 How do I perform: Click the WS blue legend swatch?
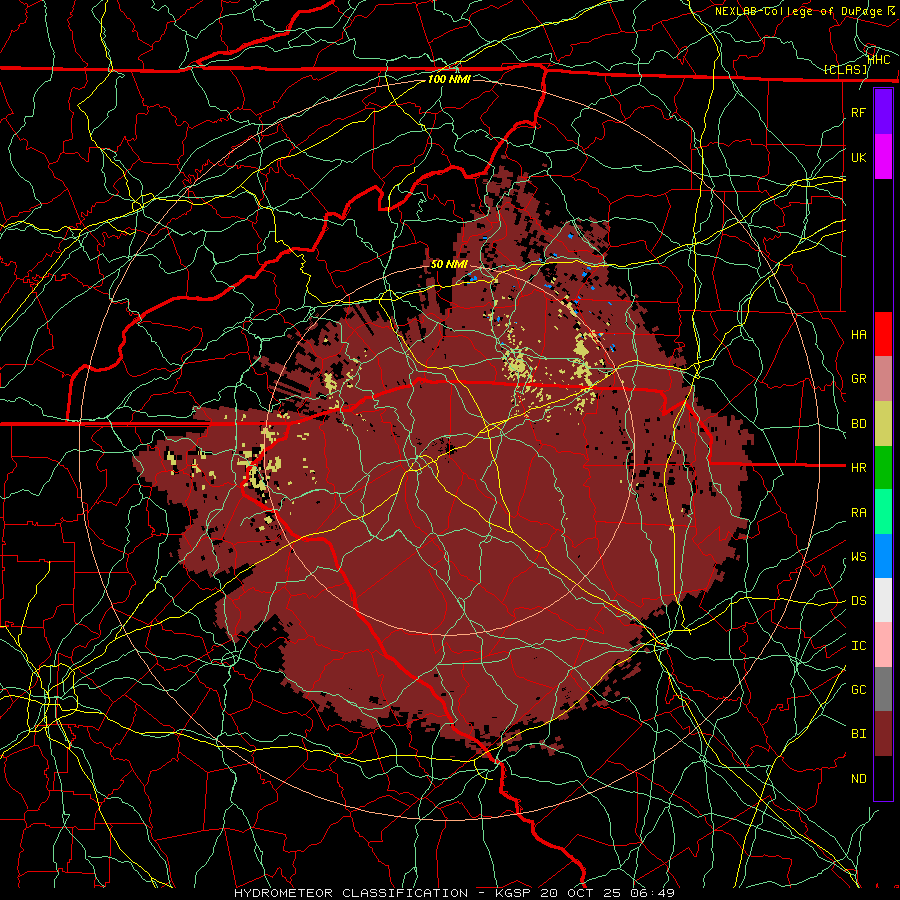point(883,556)
